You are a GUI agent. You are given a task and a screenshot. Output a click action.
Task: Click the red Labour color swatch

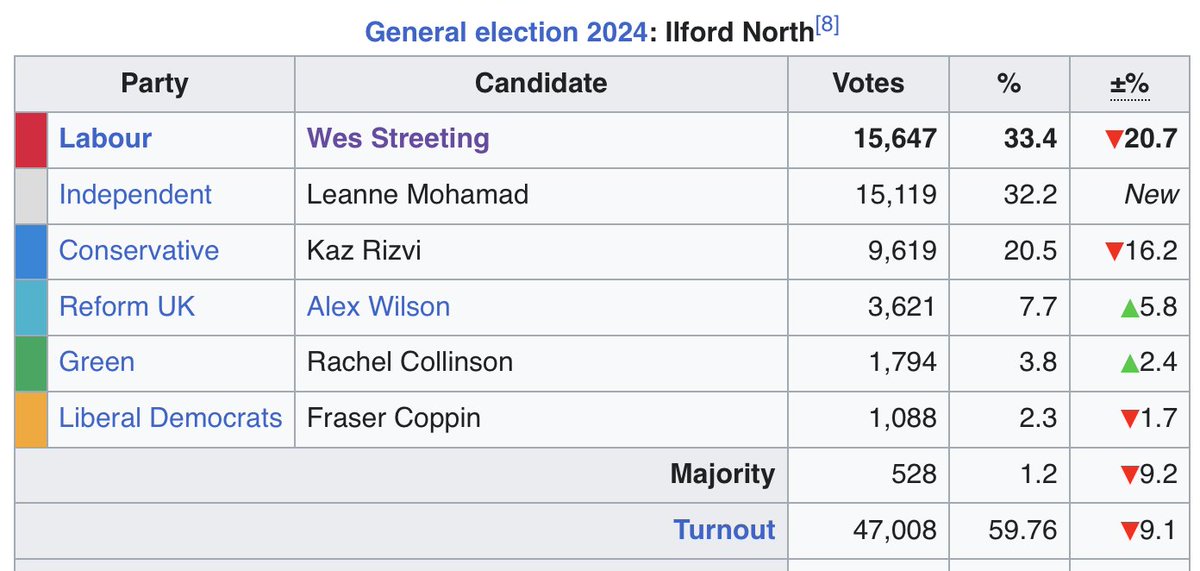[32, 139]
